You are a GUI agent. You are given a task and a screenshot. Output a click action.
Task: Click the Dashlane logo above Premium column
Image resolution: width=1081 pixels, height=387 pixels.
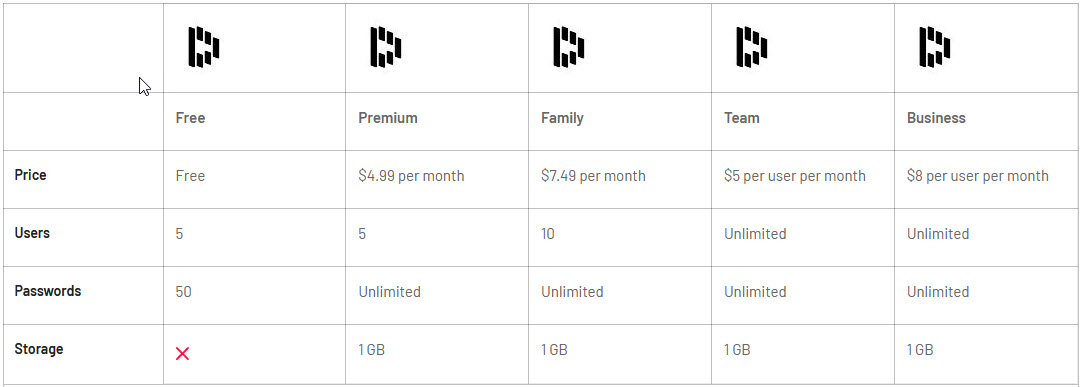pyautogui.click(x=386, y=47)
